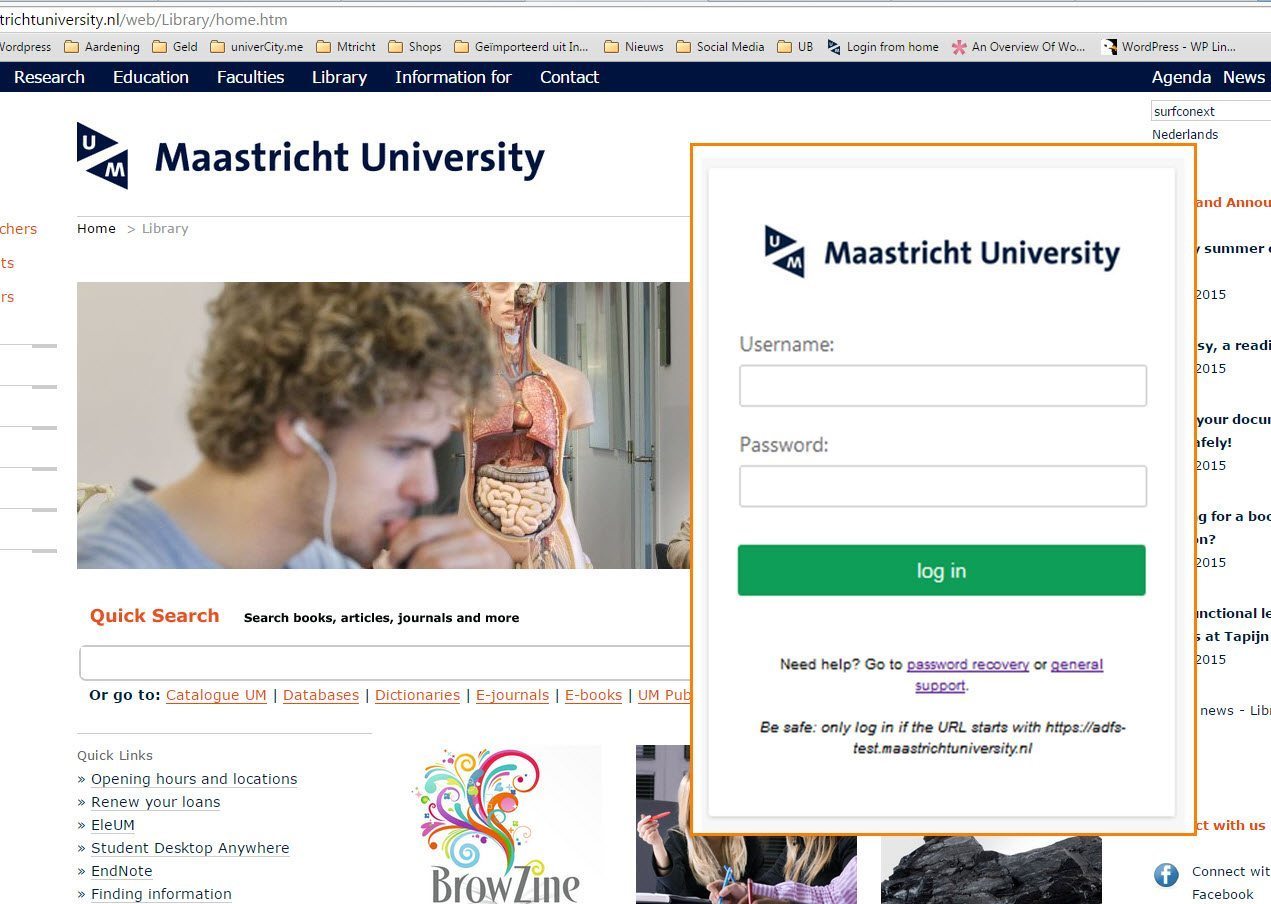
Task: Go to the E-journals link
Action: click(512, 695)
